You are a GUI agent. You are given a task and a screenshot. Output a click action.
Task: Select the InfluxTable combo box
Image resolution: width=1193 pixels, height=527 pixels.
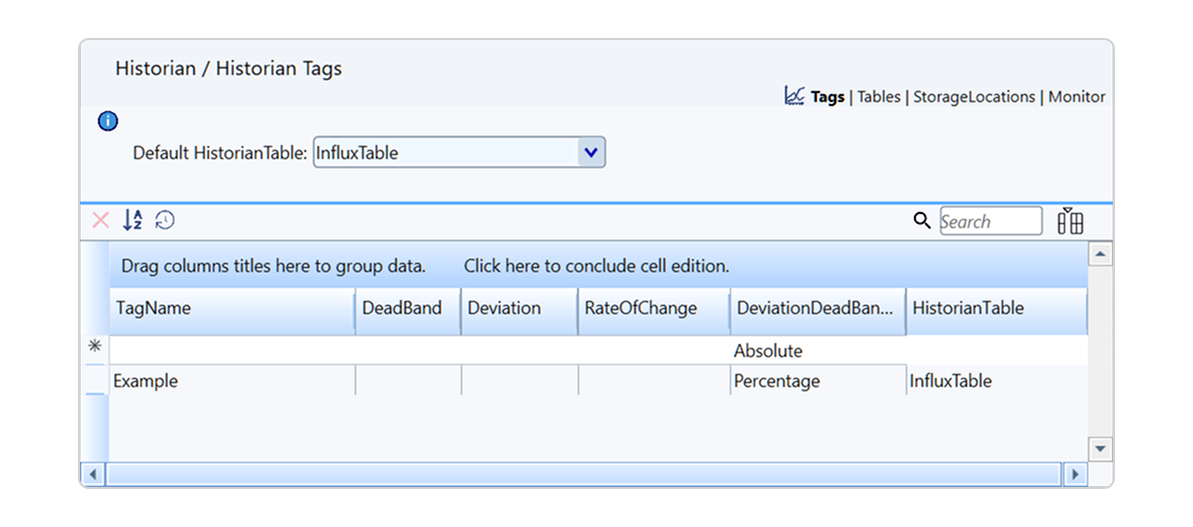pyautogui.click(x=460, y=153)
